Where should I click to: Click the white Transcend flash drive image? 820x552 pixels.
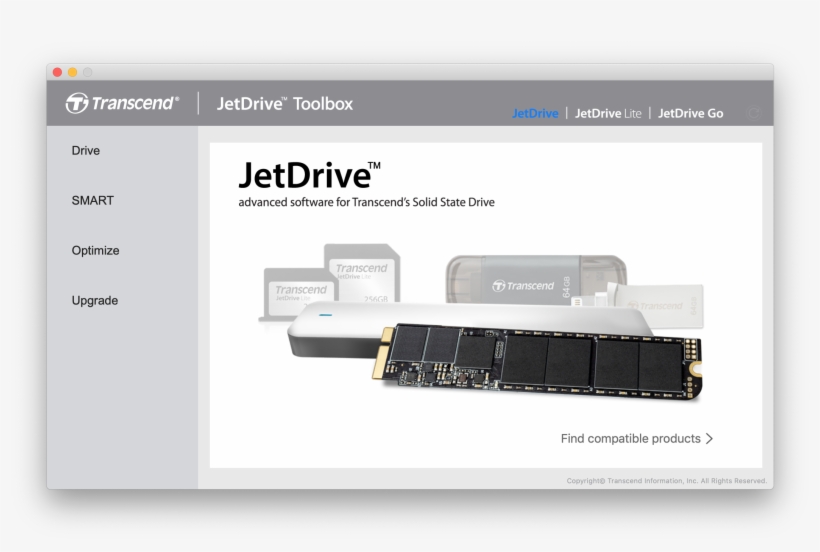pyautogui.click(x=658, y=305)
